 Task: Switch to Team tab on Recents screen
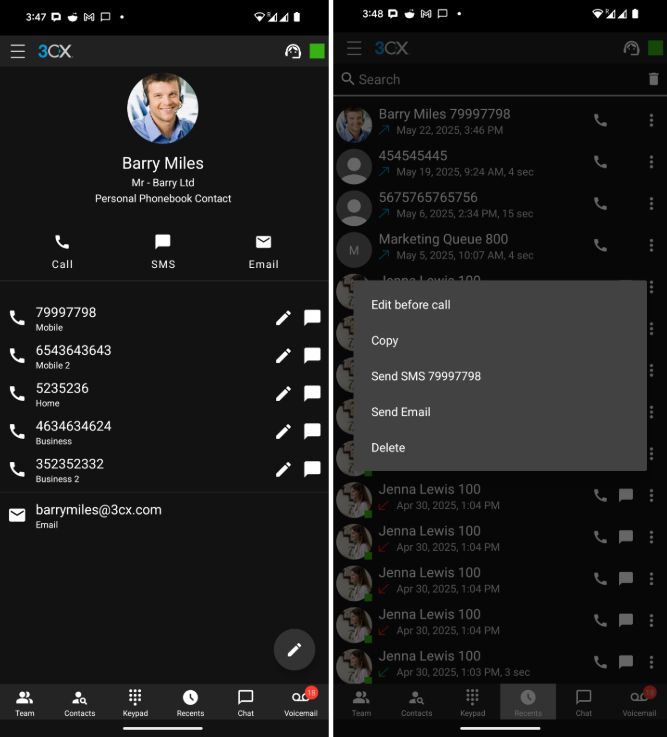(x=361, y=703)
